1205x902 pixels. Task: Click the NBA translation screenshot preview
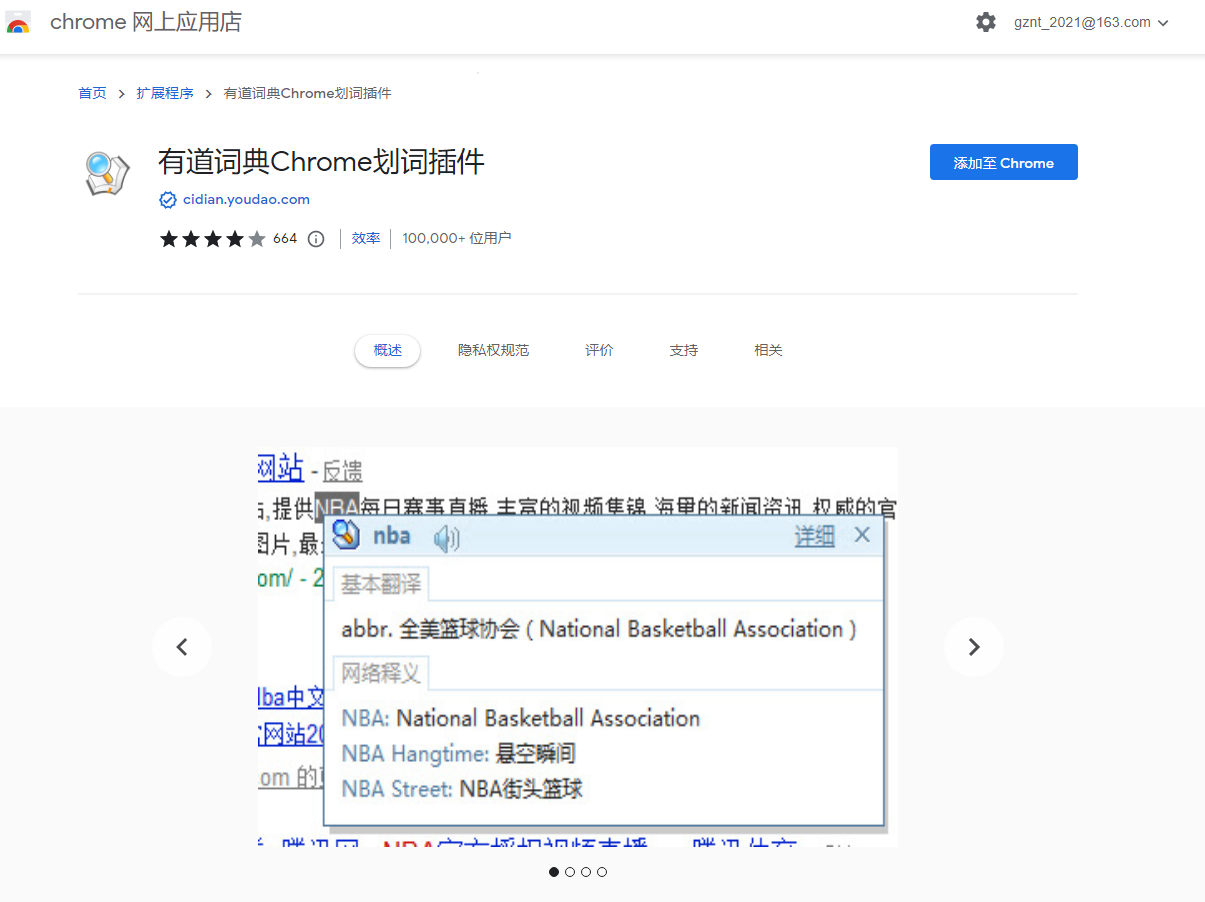[x=577, y=647]
